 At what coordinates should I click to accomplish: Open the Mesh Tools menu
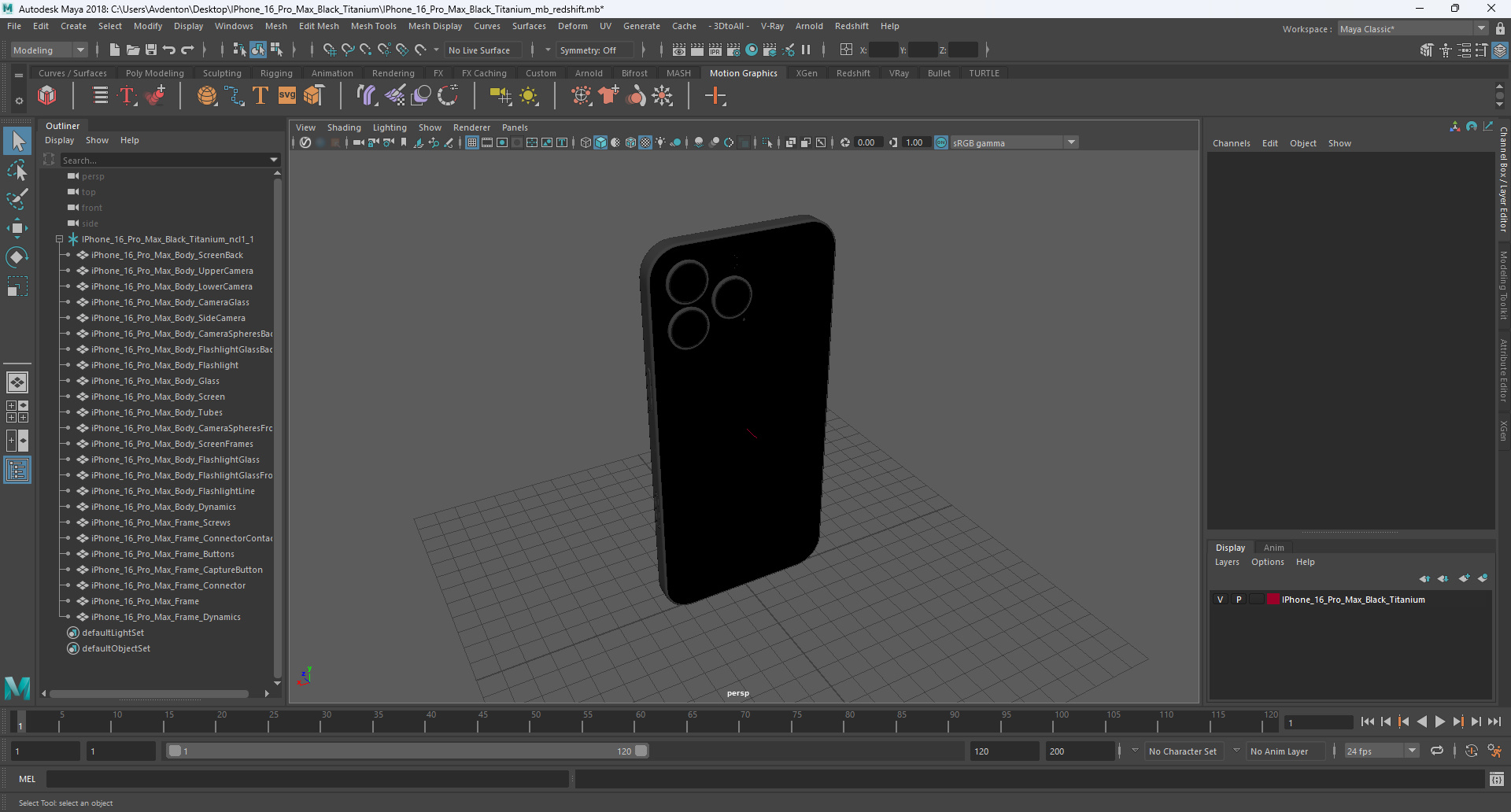click(x=373, y=26)
